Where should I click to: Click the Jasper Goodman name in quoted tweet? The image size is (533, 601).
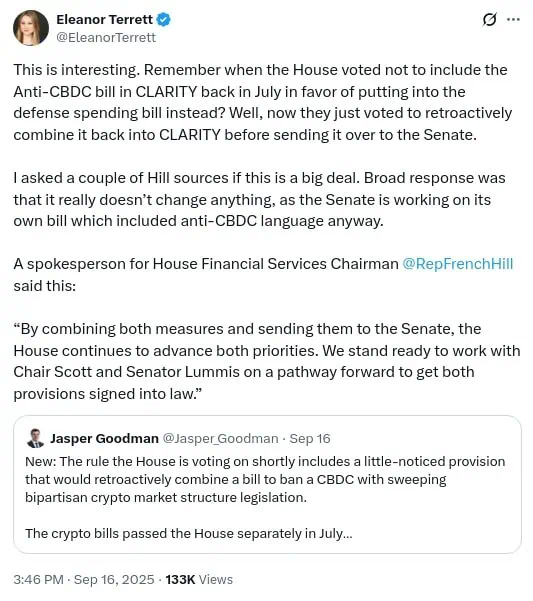[x=104, y=438]
